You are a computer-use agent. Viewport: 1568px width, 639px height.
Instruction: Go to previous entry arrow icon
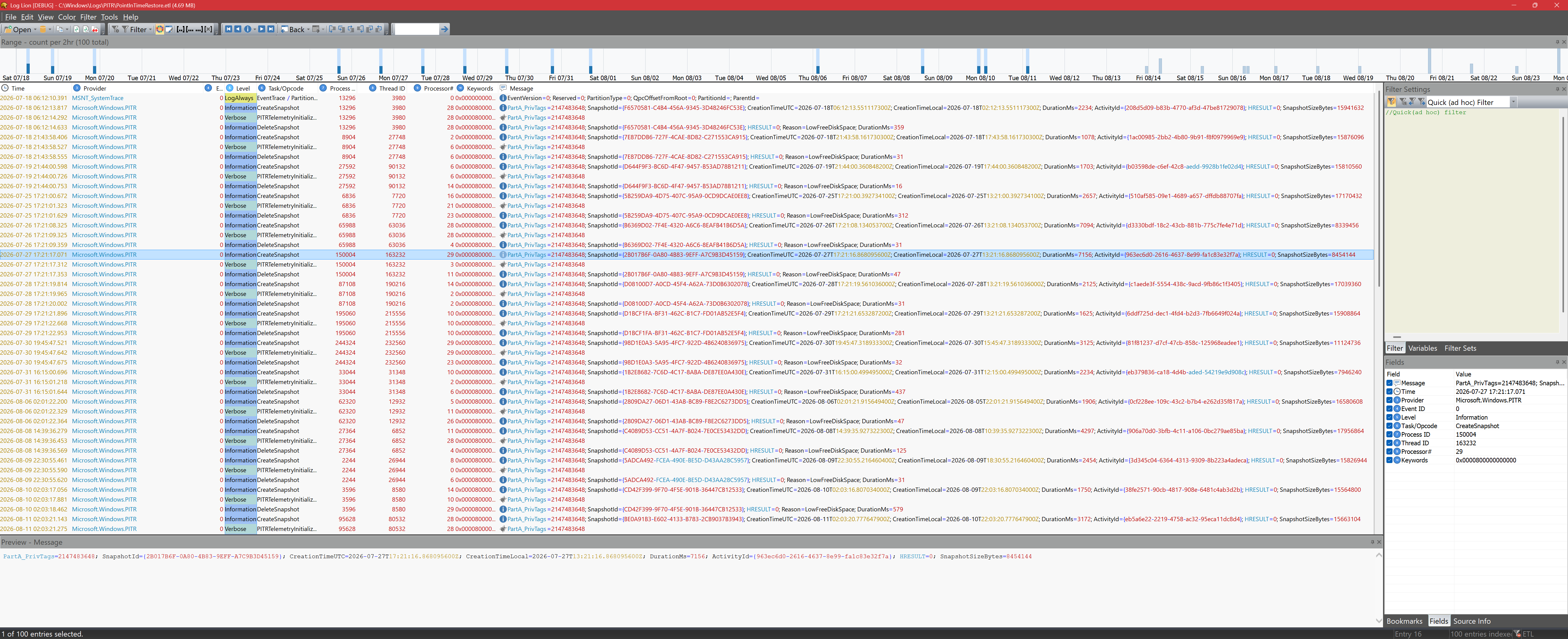click(238, 29)
